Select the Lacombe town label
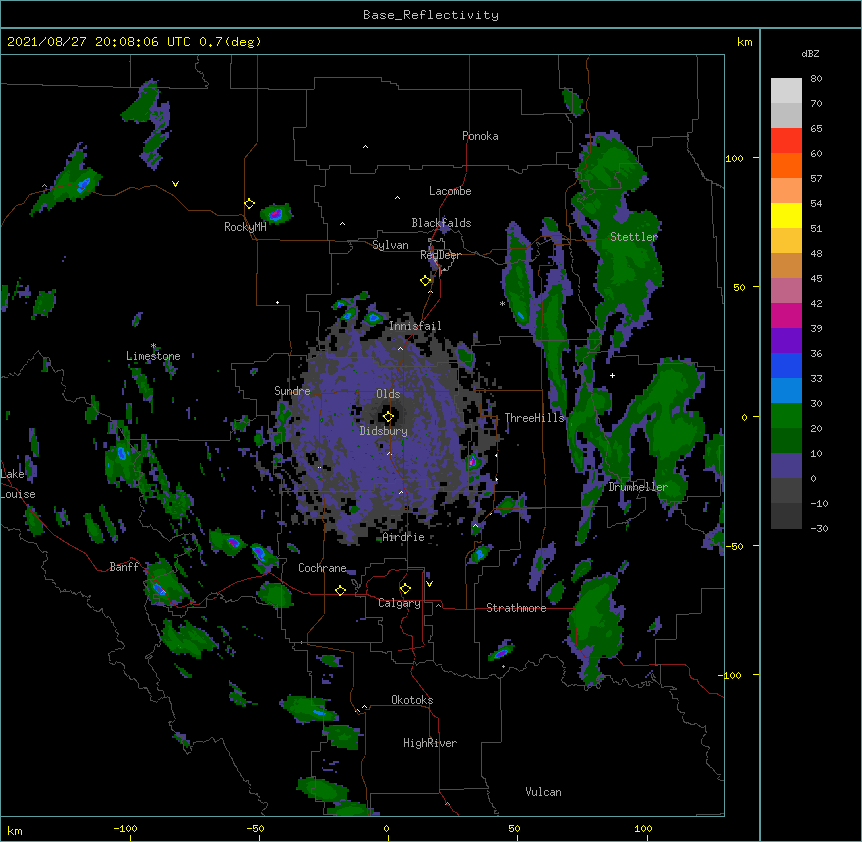The height and width of the screenshot is (842, 862). tap(450, 191)
